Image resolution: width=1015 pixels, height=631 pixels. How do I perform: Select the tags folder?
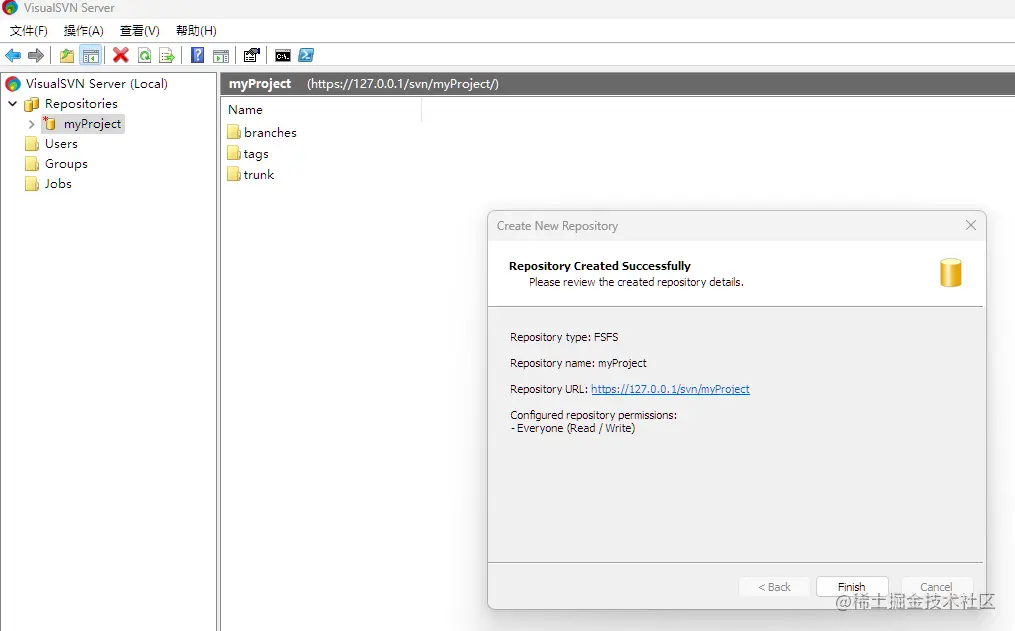point(256,154)
